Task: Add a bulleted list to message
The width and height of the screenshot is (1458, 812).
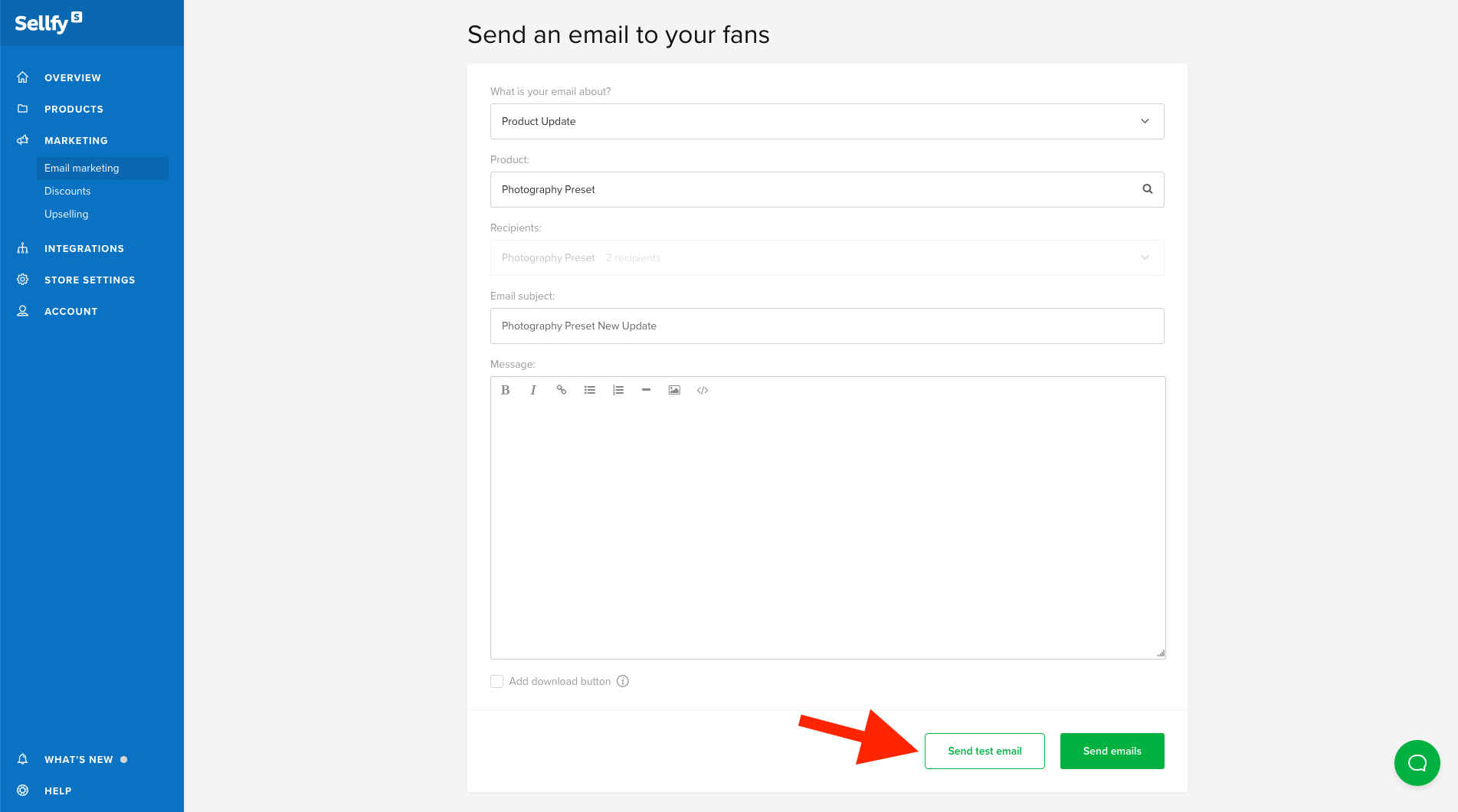Action: pyautogui.click(x=590, y=390)
